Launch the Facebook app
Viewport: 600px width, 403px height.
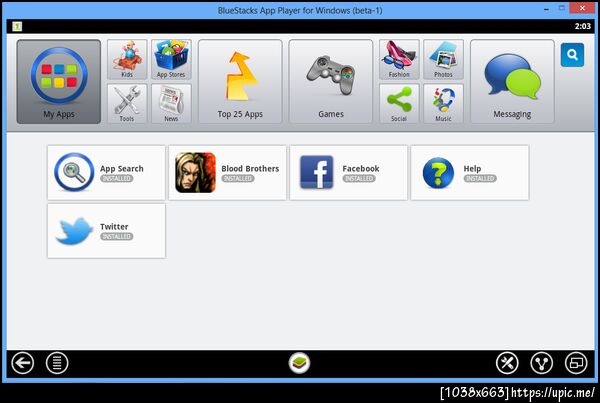(349, 173)
